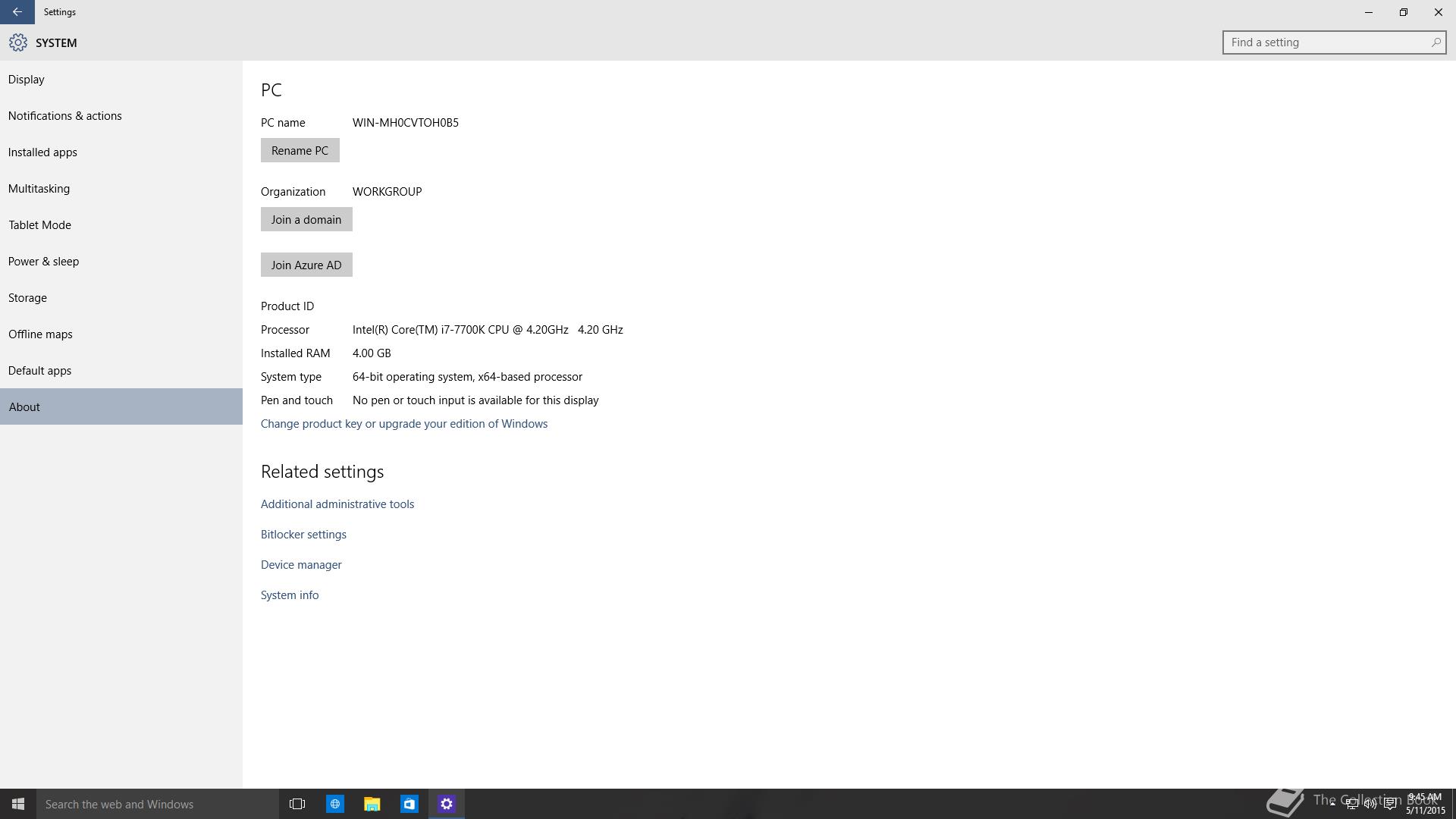
Task: Click the Intel Core i7-7700K processor text
Action: (488, 330)
